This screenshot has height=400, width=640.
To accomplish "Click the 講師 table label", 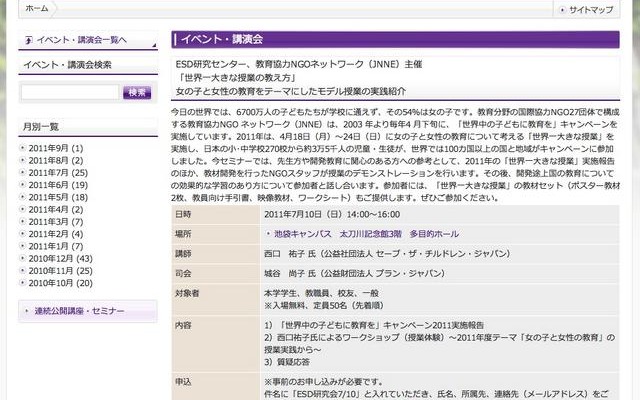I will (183, 253).
